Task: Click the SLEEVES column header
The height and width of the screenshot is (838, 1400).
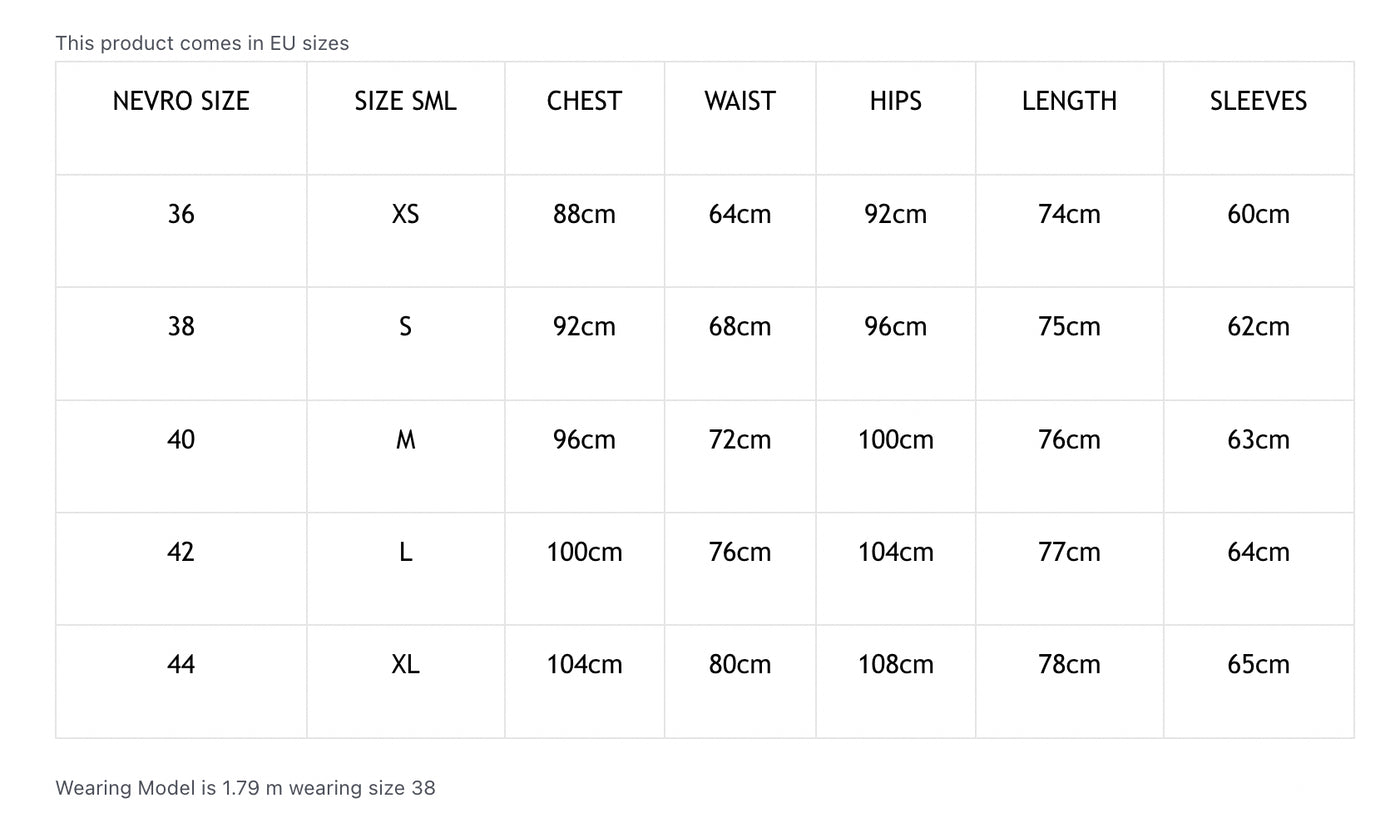Action: (x=1258, y=101)
